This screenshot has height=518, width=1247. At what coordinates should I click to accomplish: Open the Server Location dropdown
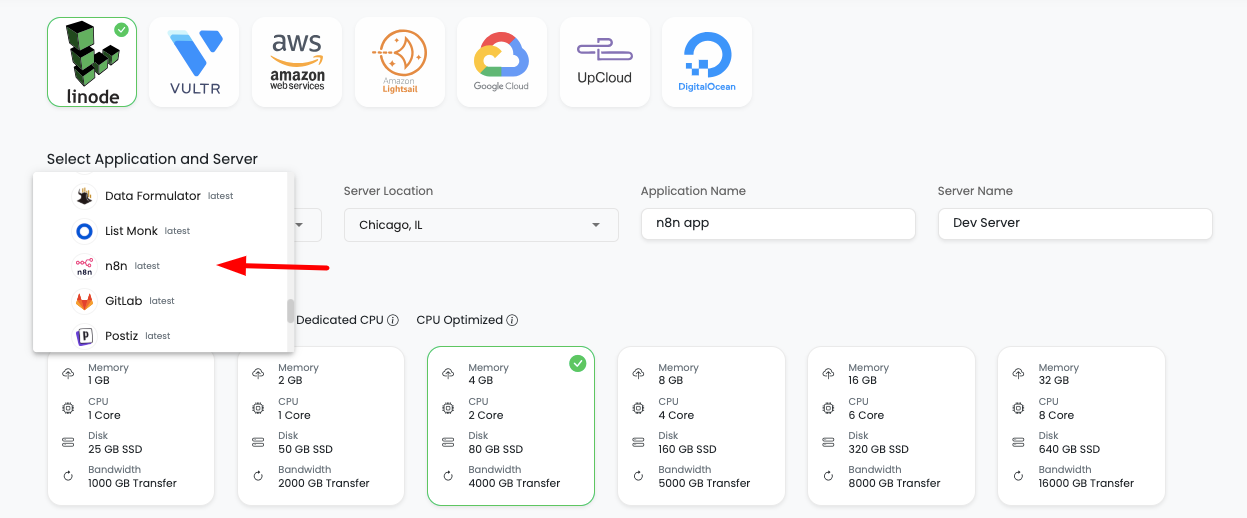pyautogui.click(x=481, y=225)
